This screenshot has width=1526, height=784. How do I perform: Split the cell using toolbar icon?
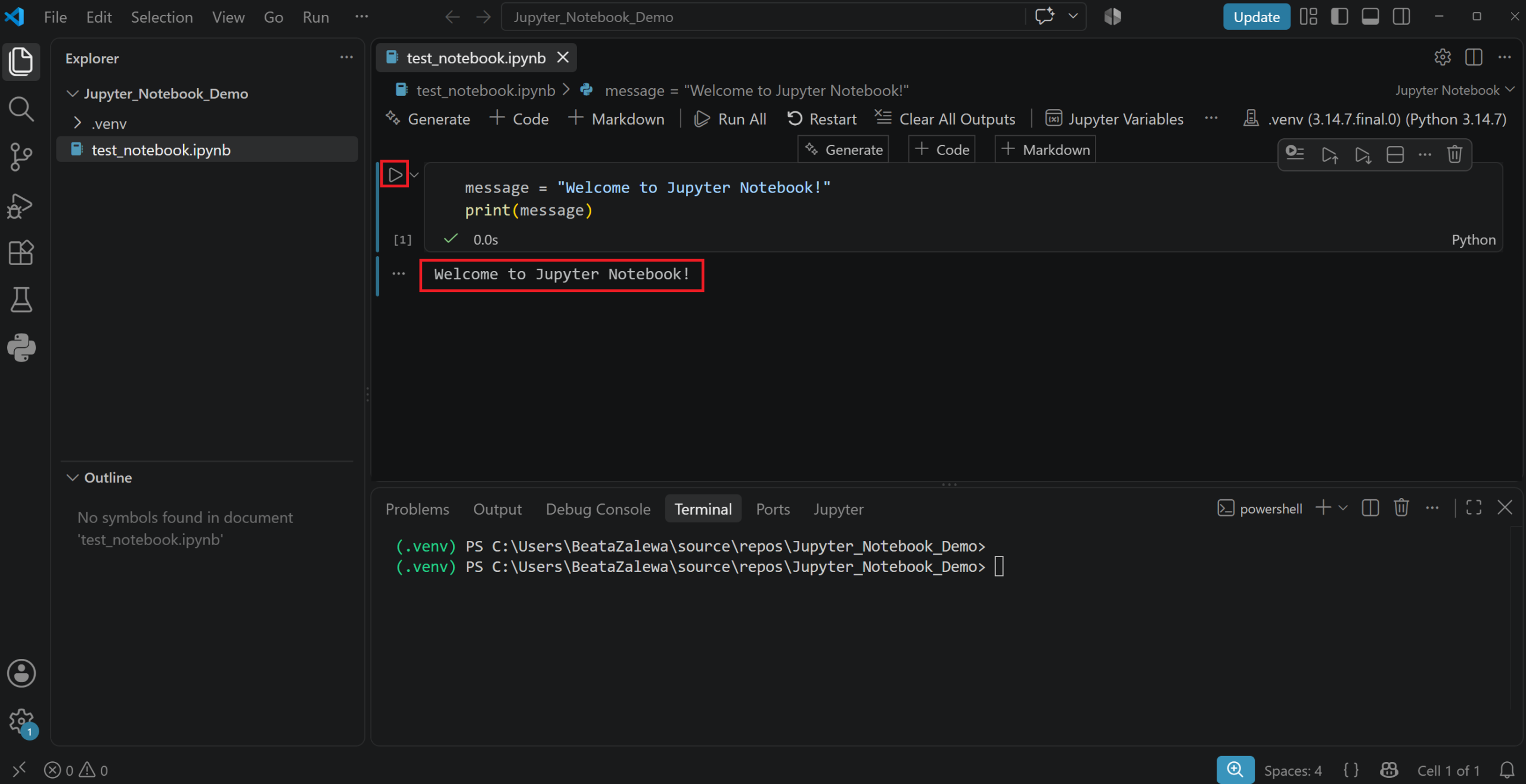(x=1395, y=155)
